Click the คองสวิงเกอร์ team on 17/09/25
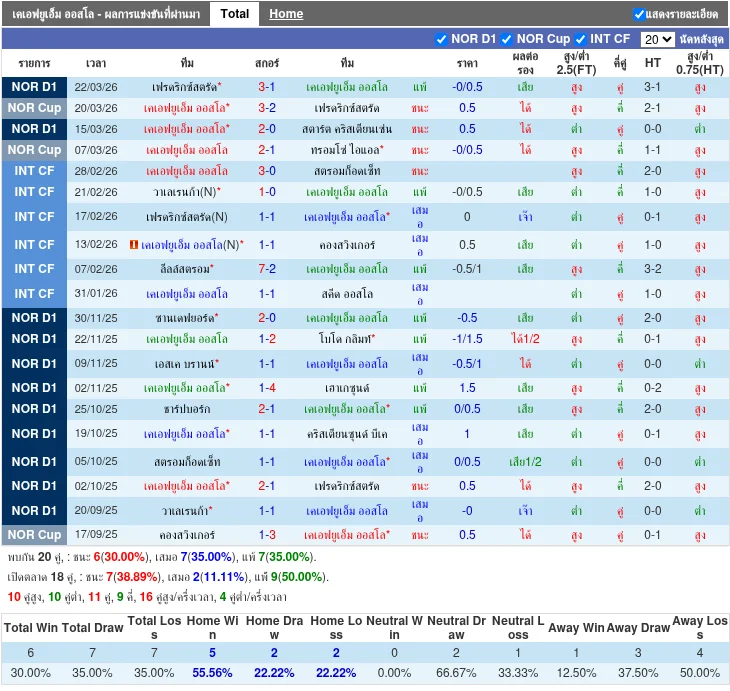The width and height of the screenshot is (730, 691). coord(187,535)
